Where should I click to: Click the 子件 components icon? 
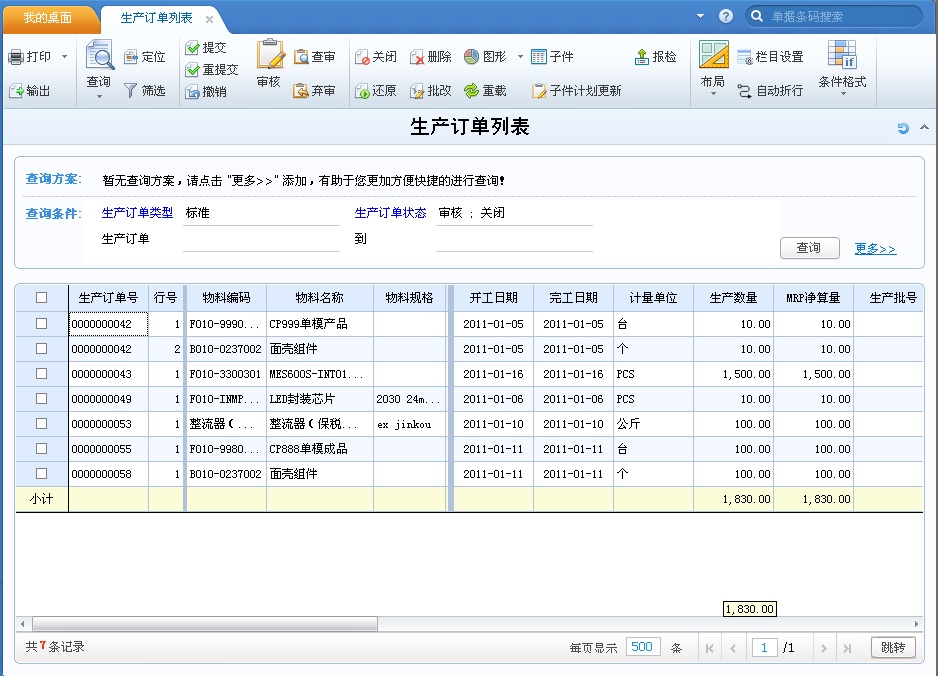tap(538, 57)
